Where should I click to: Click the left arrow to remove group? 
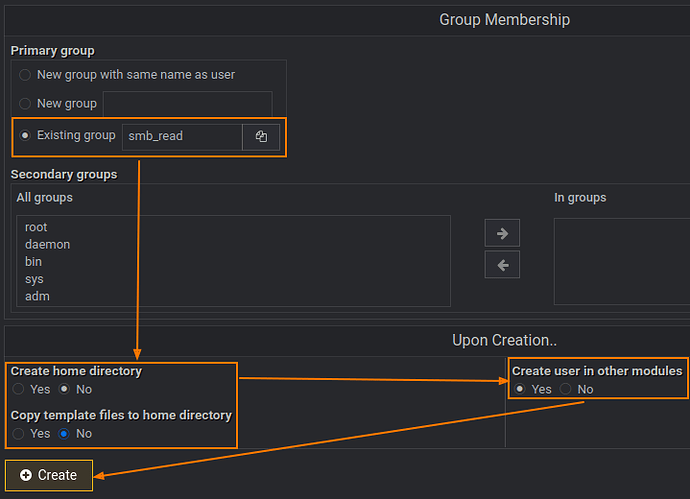[502, 265]
